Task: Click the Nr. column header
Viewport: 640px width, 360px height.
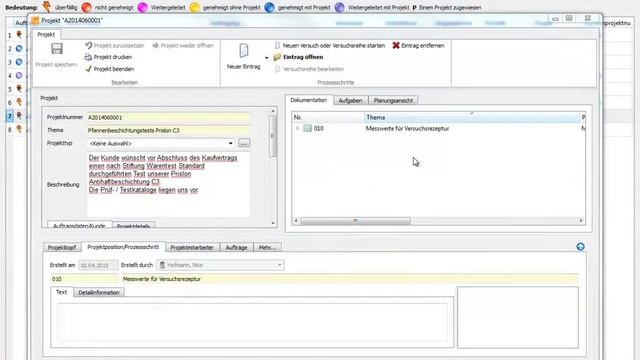Action: click(x=328, y=118)
